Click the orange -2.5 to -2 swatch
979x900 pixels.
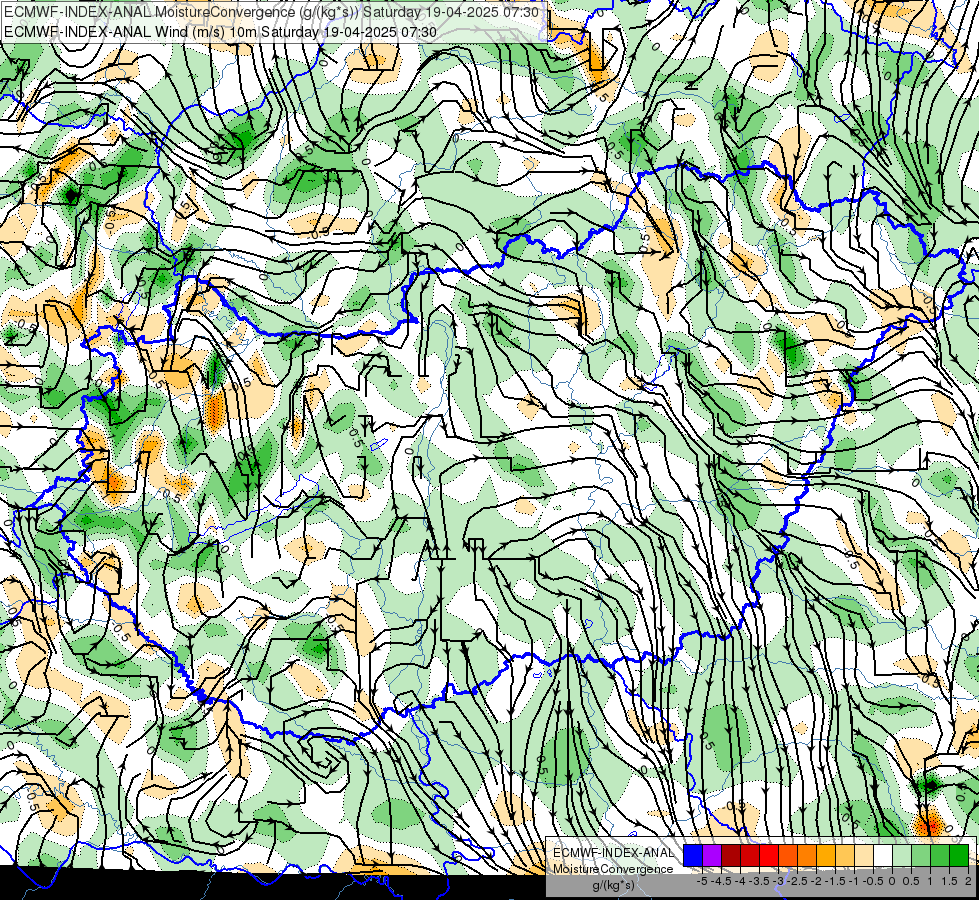pyautogui.click(x=807, y=856)
